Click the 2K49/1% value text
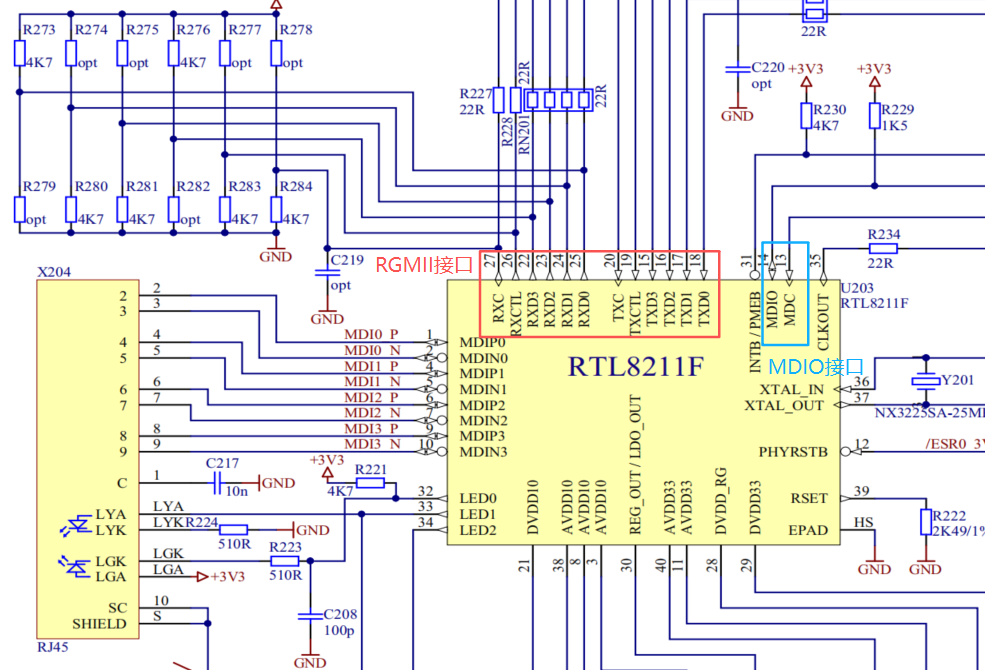 tap(959, 531)
